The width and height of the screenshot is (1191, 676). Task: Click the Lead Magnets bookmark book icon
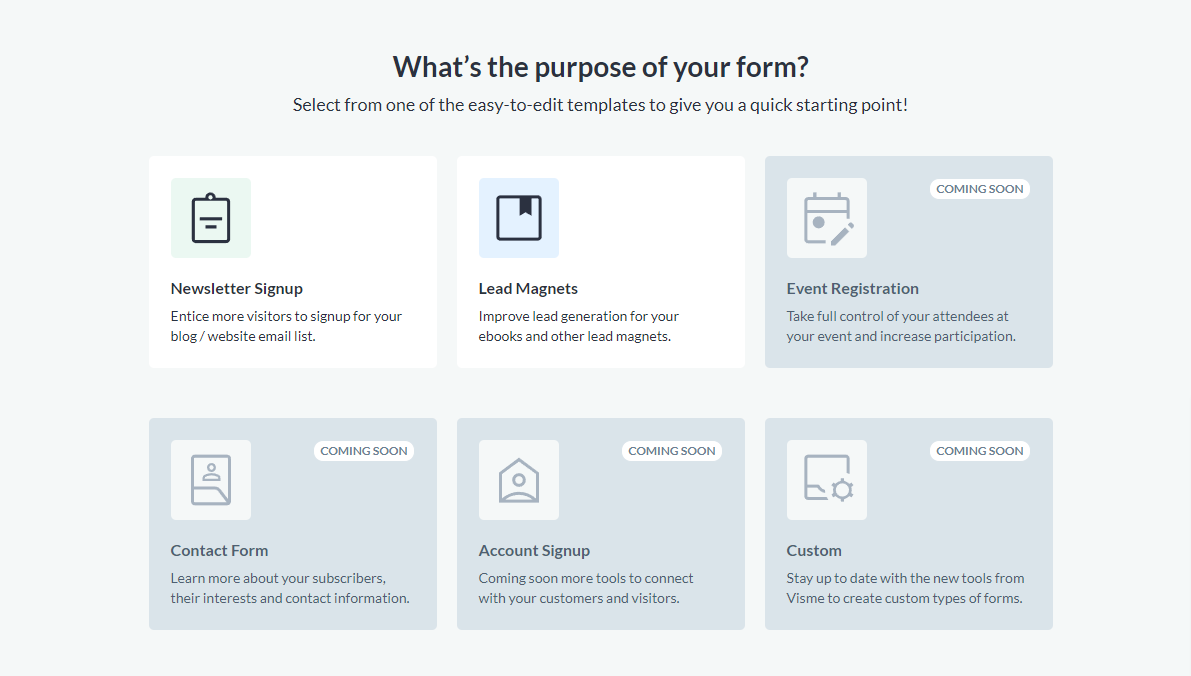pos(519,218)
